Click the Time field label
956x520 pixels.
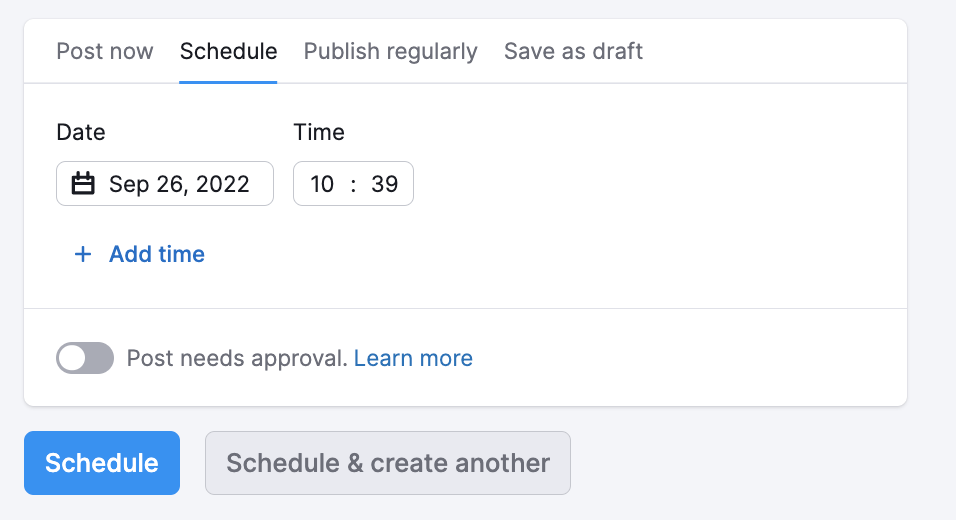click(x=319, y=132)
